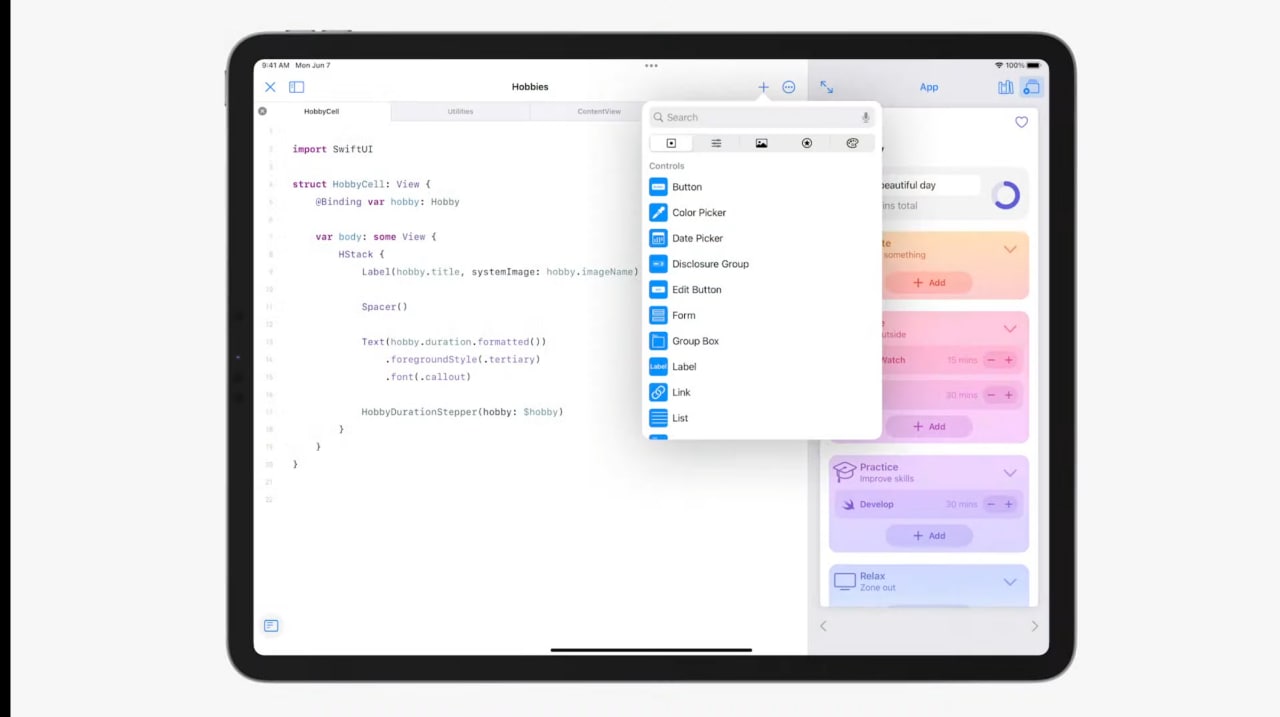Viewport: 1280px width, 717px height.
Task: Click the battery indicator in status bar
Action: (1032, 65)
